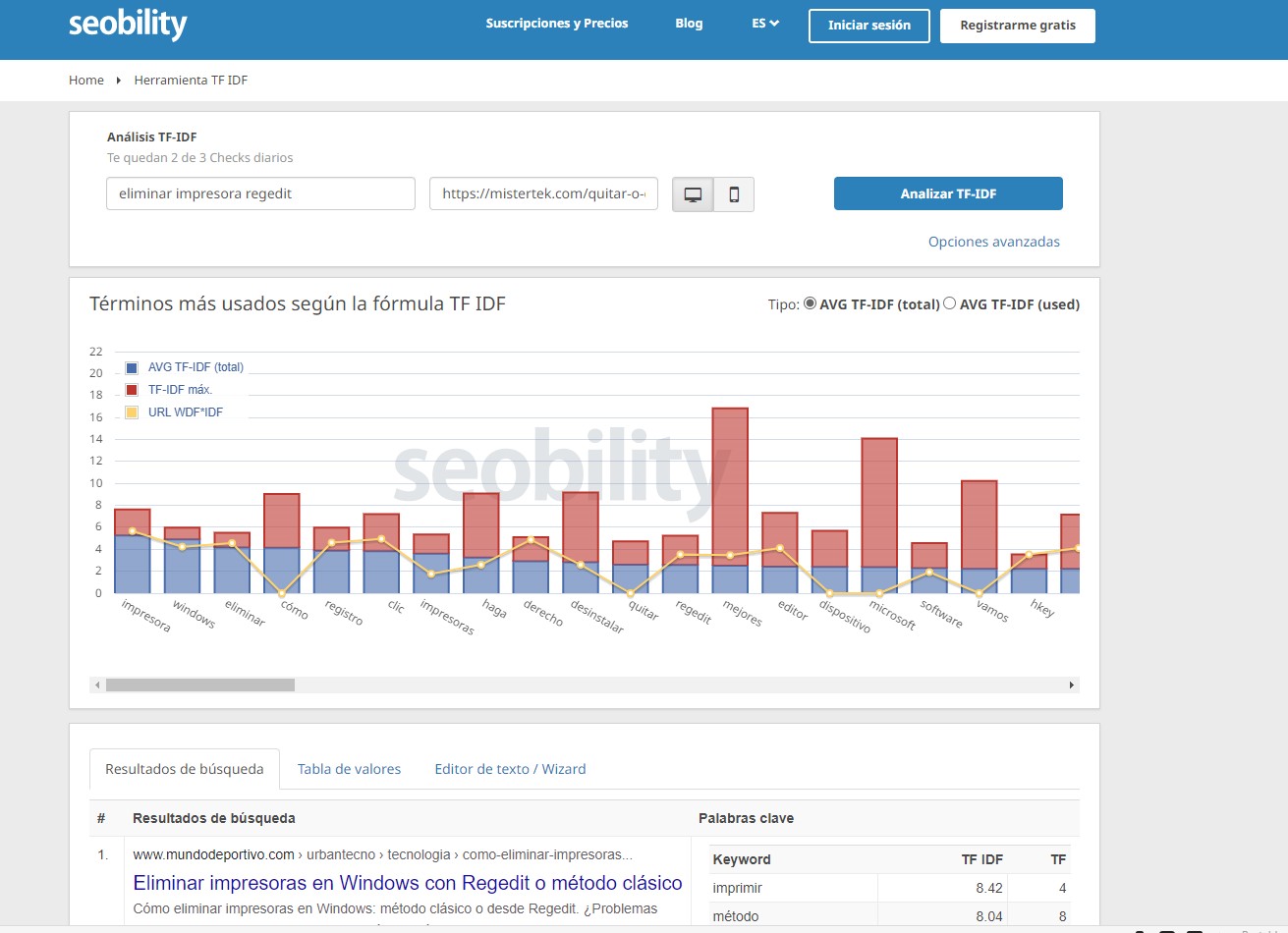Select AVG TF-IDF (used) radio button
1288x933 pixels.
(x=950, y=303)
